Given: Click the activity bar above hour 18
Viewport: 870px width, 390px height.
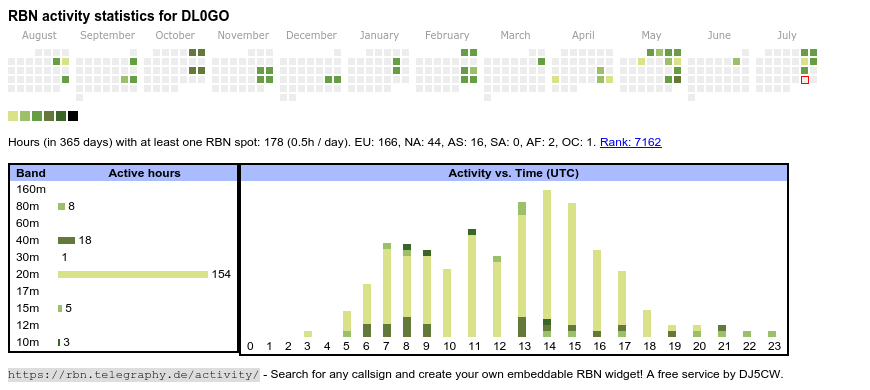Looking at the screenshot, I should 646,323.
